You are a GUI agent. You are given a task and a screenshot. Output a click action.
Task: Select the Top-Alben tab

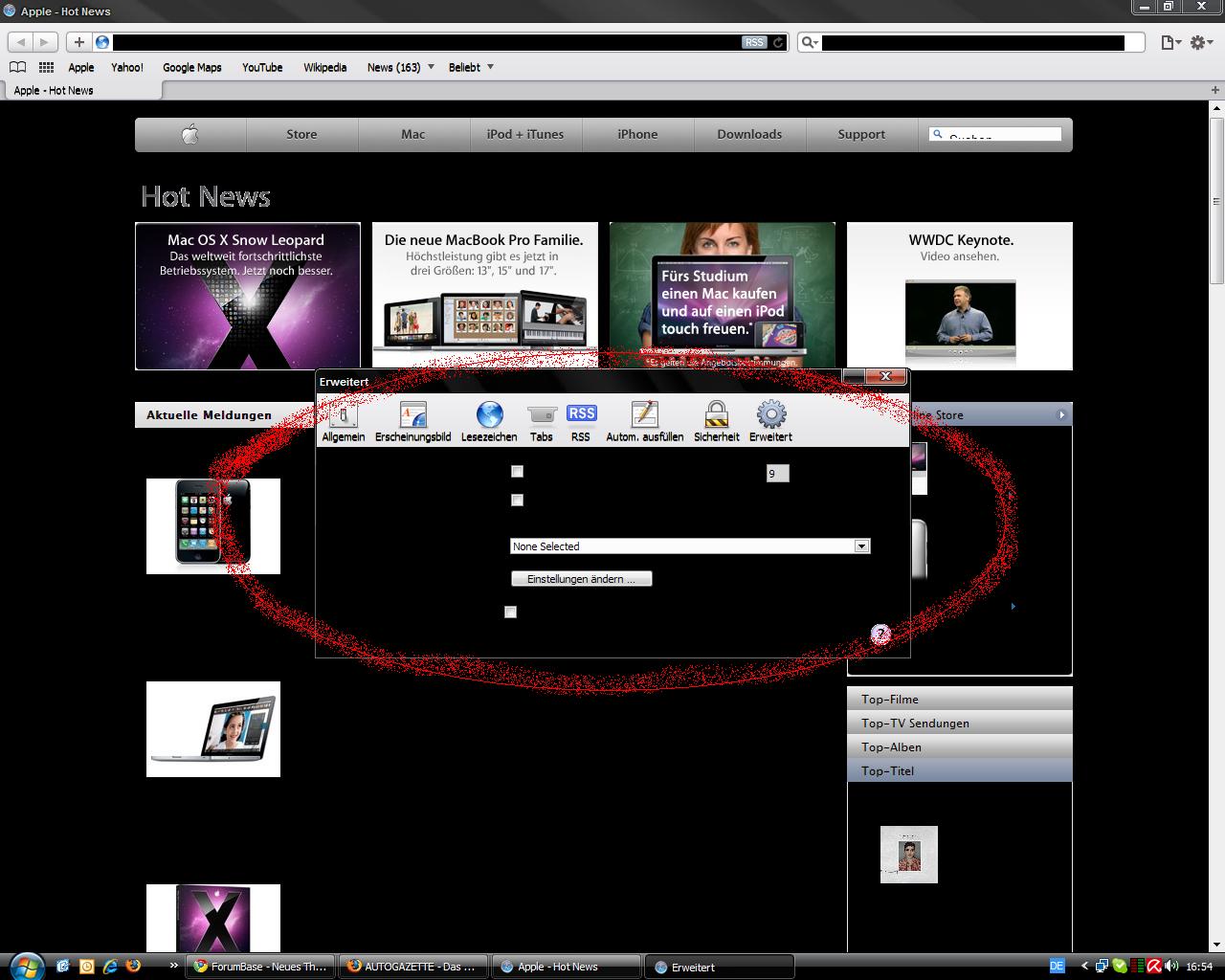(x=960, y=746)
